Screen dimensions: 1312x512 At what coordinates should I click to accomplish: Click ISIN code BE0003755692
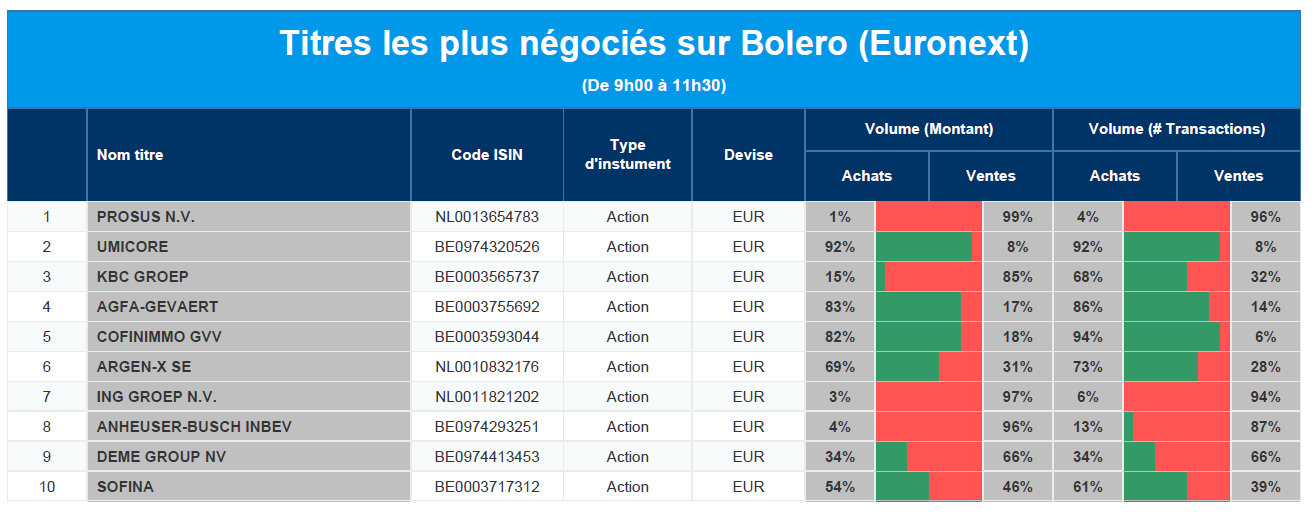coord(487,307)
